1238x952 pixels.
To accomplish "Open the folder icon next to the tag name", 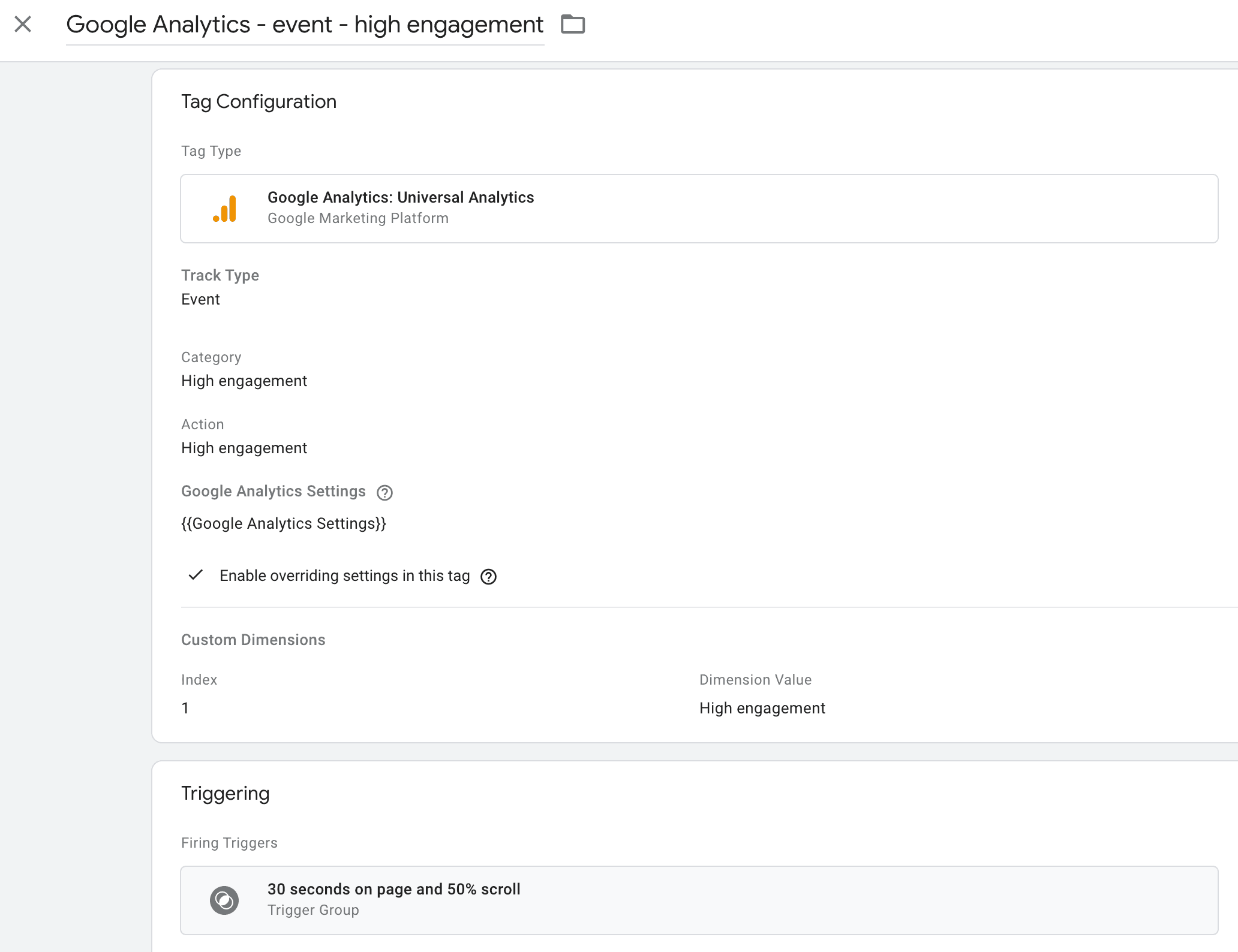I will coord(573,25).
